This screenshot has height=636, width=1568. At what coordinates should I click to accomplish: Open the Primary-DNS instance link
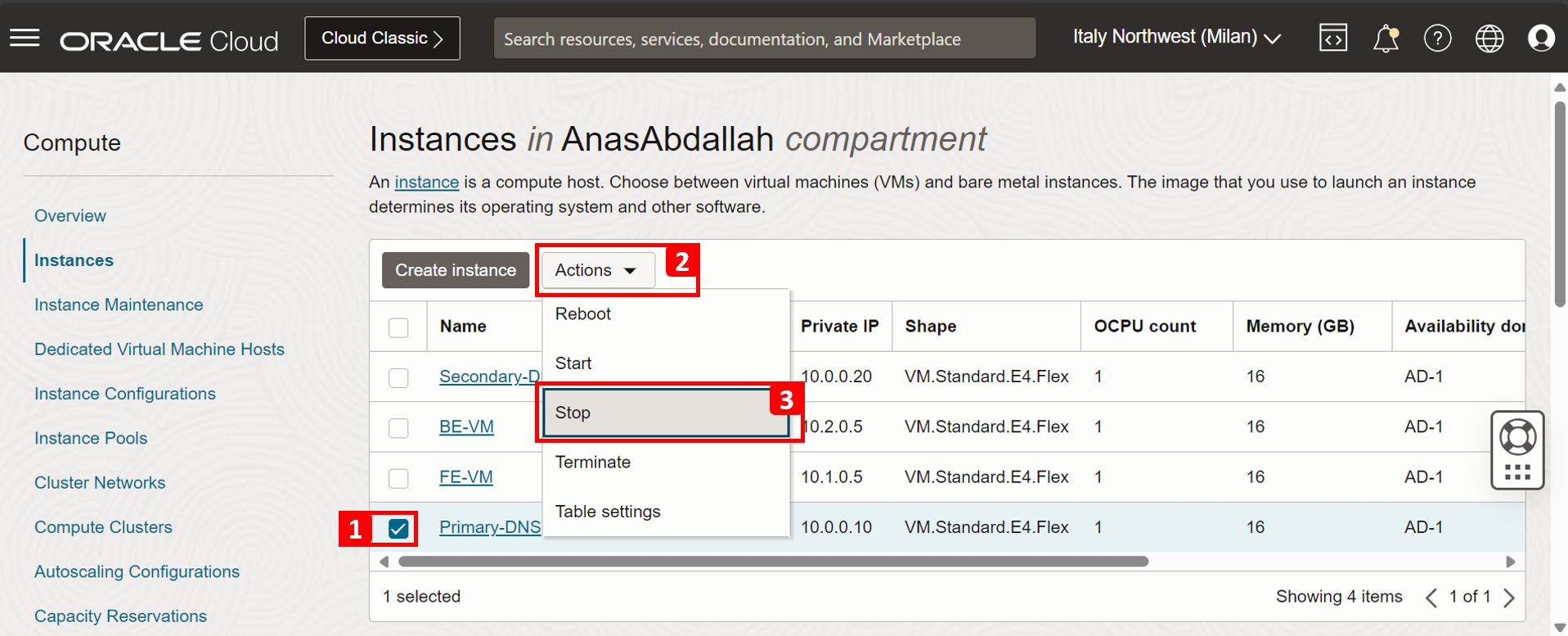pyautogui.click(x=490, y=527)
